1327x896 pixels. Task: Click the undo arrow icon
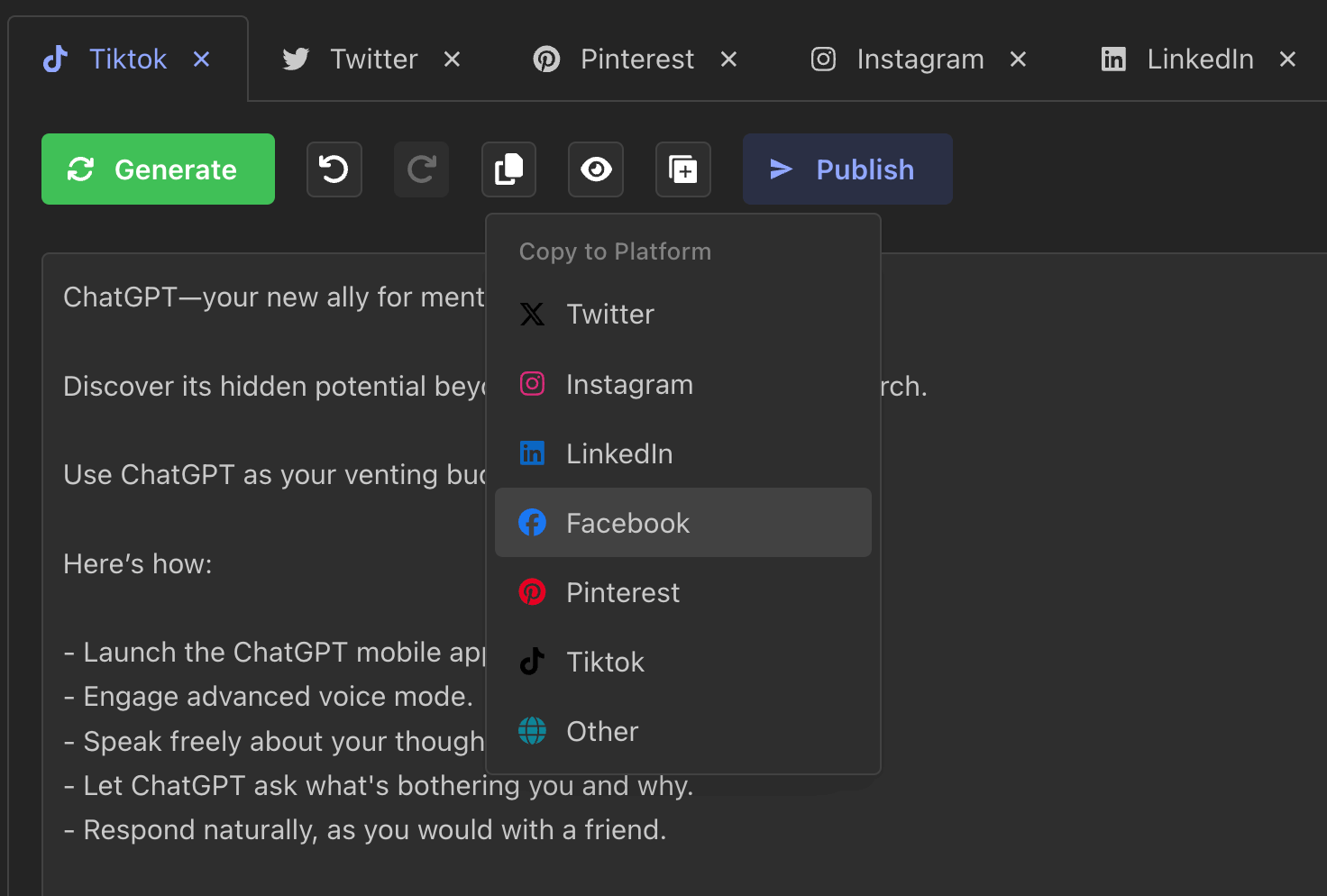tap(334, 169)
